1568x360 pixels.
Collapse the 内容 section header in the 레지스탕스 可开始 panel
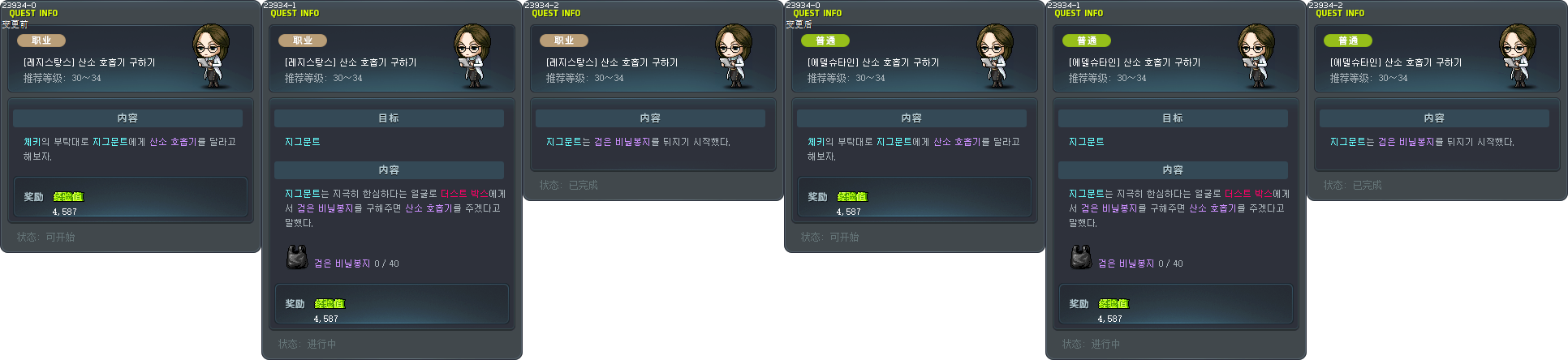click(x=127, y=118)
